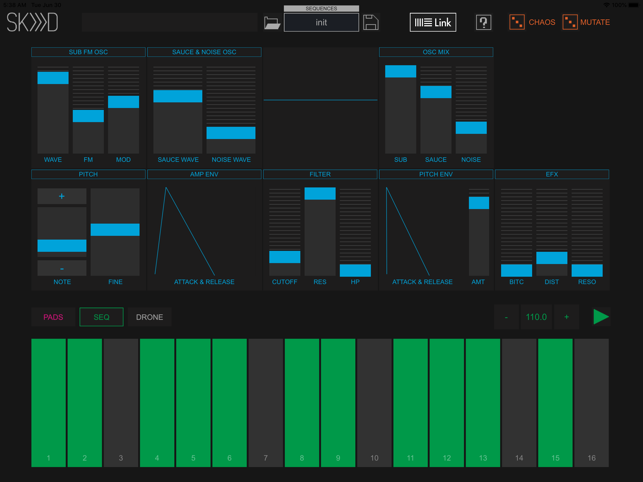Image resolution: width=643 pixels, height=482 pixels.
Task: Open the load sequence folder icon
Action: (x=272, y=23)
